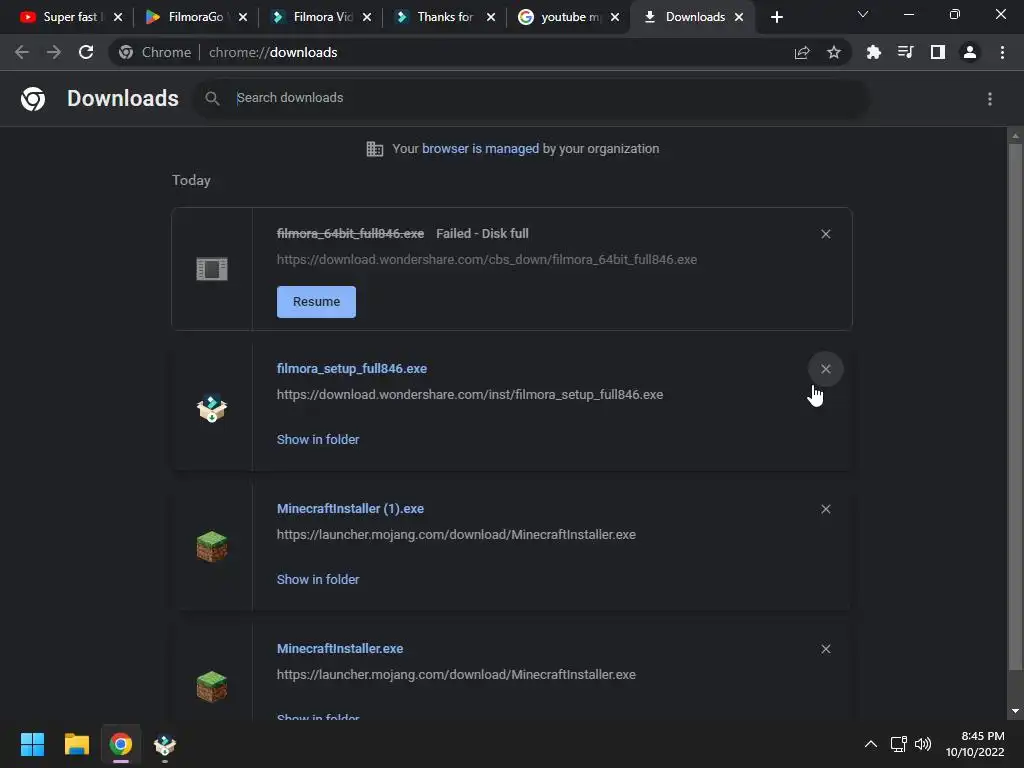Click the managed organization building icon
Image resolution: width=1024 pixels, height=768 pixels.
click(375, 149)
